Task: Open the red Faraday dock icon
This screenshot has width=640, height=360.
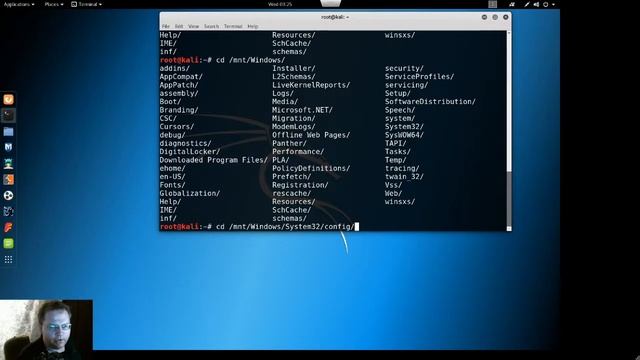Action: (x=8, y=227)
